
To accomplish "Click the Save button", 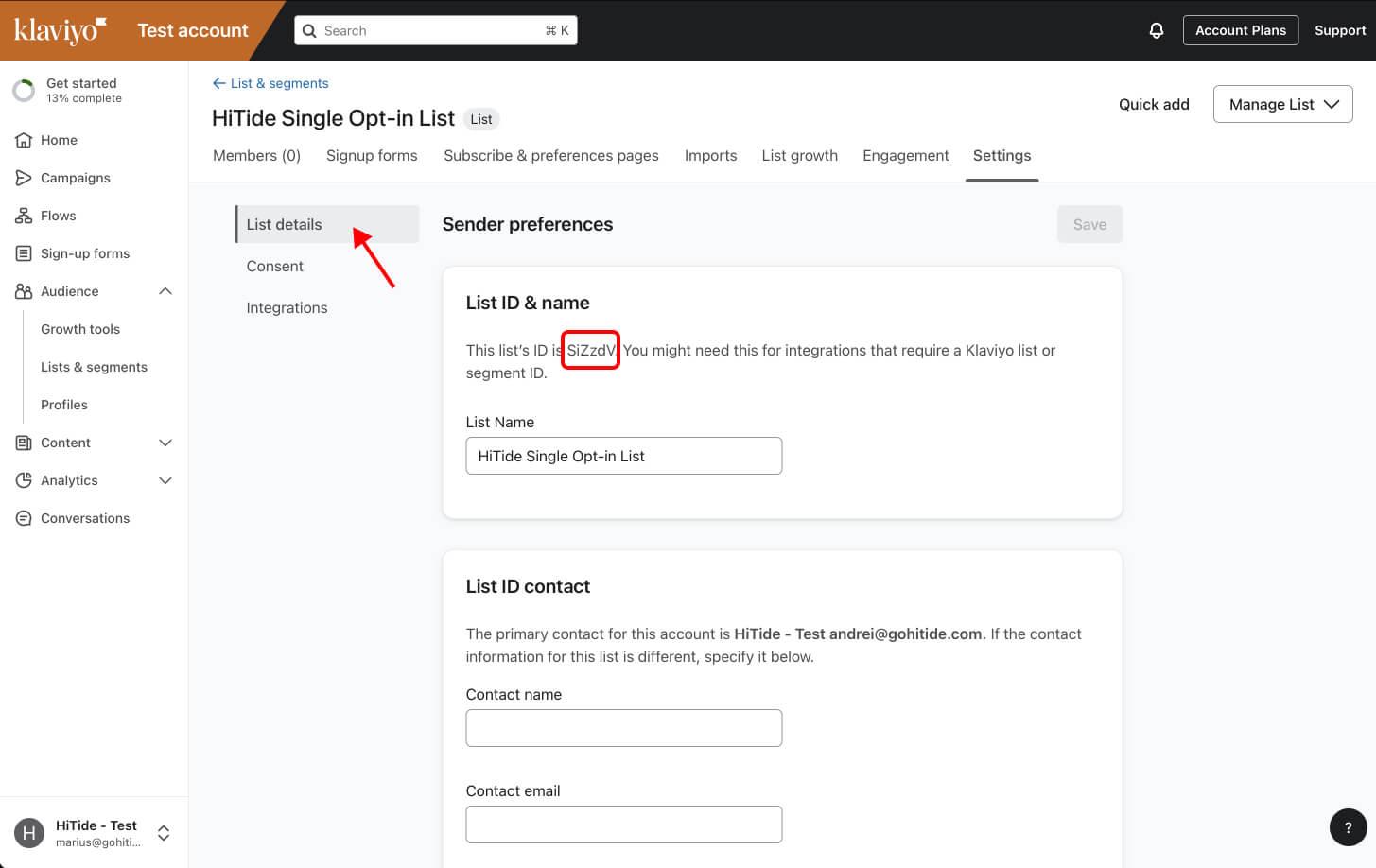I will (x=1089, y=224).
